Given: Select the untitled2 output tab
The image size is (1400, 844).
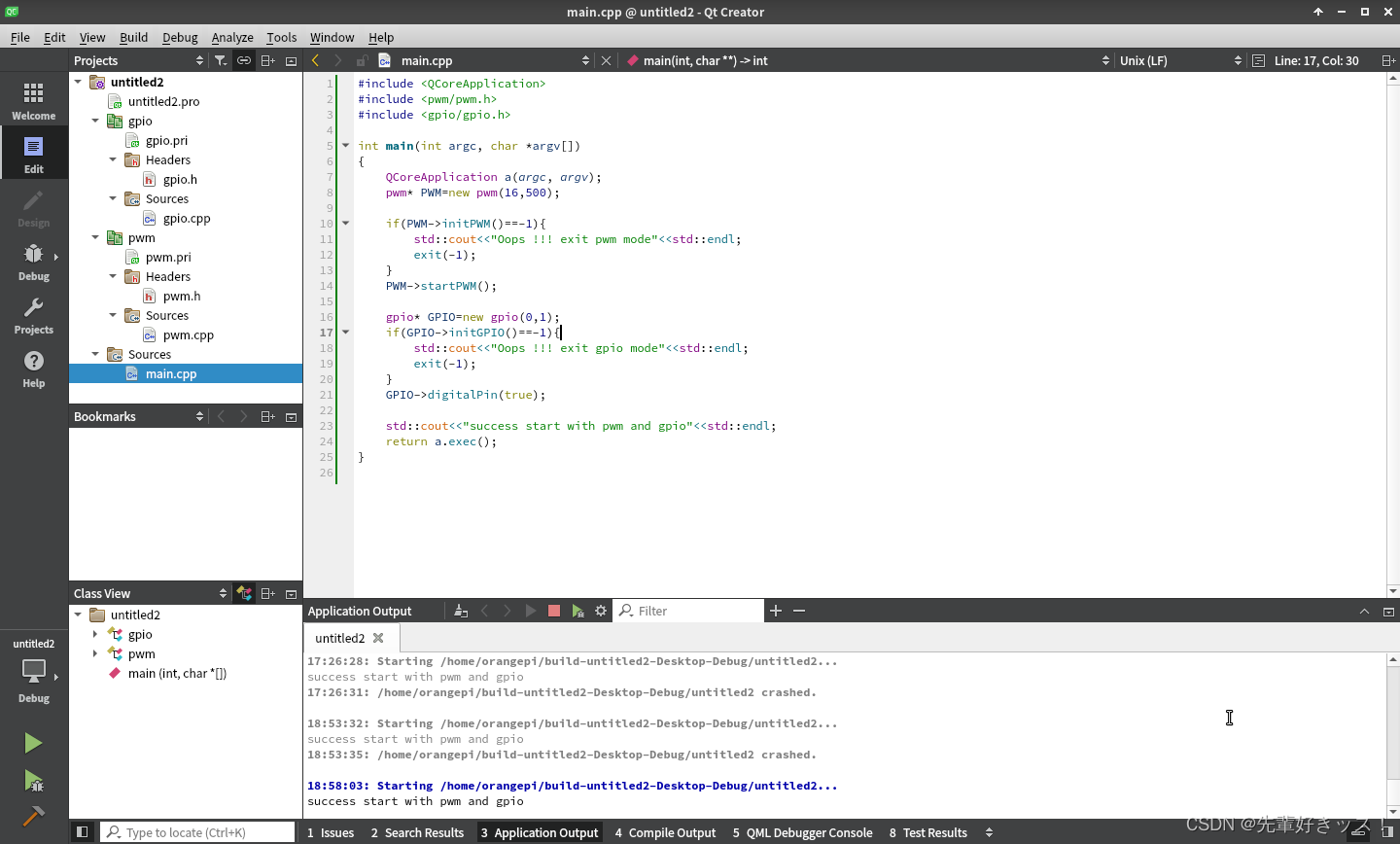Looking at the screenshot, I should coord(340,638).
